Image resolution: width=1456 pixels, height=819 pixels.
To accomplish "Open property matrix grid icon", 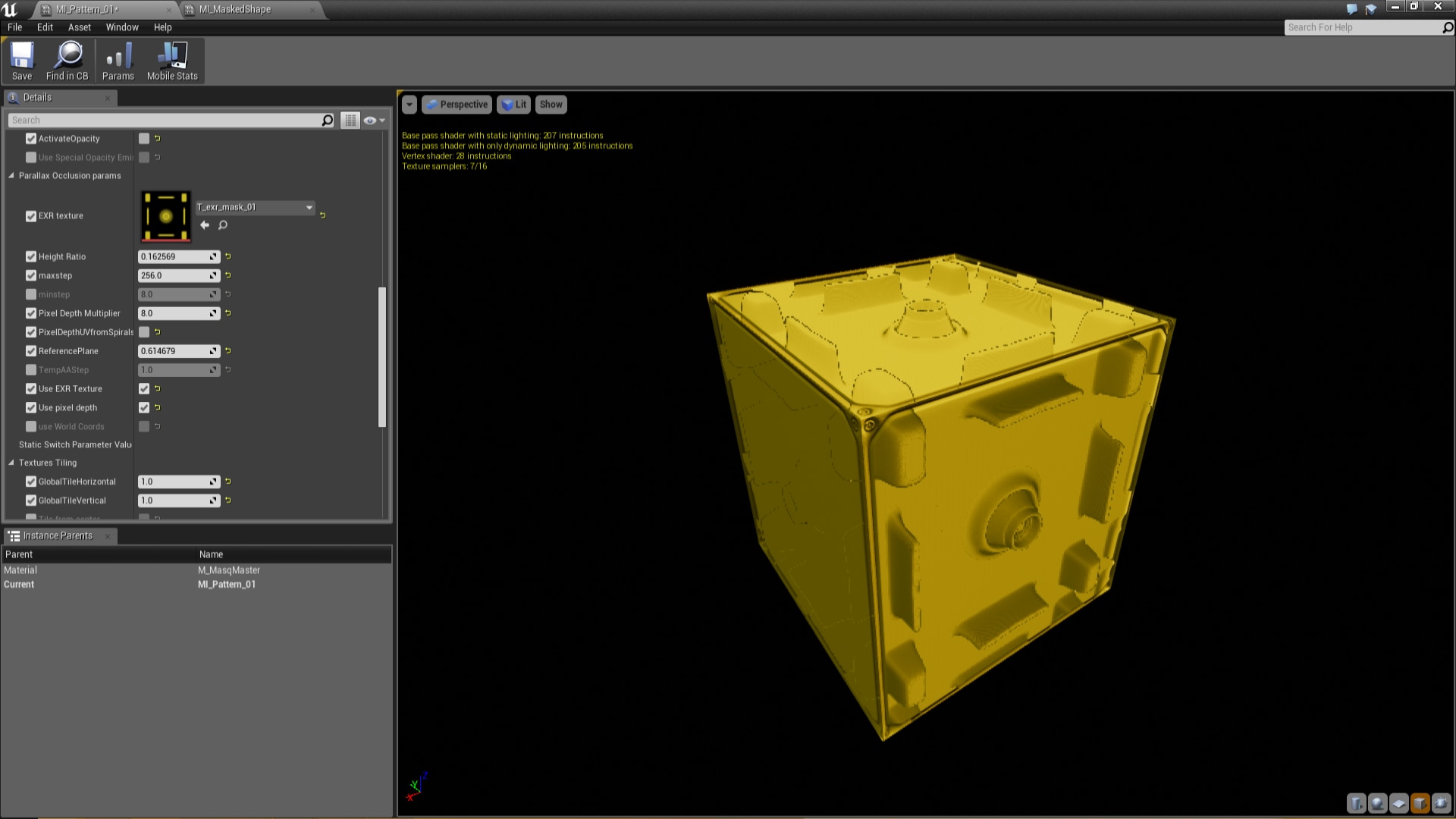I will [350, 121].
